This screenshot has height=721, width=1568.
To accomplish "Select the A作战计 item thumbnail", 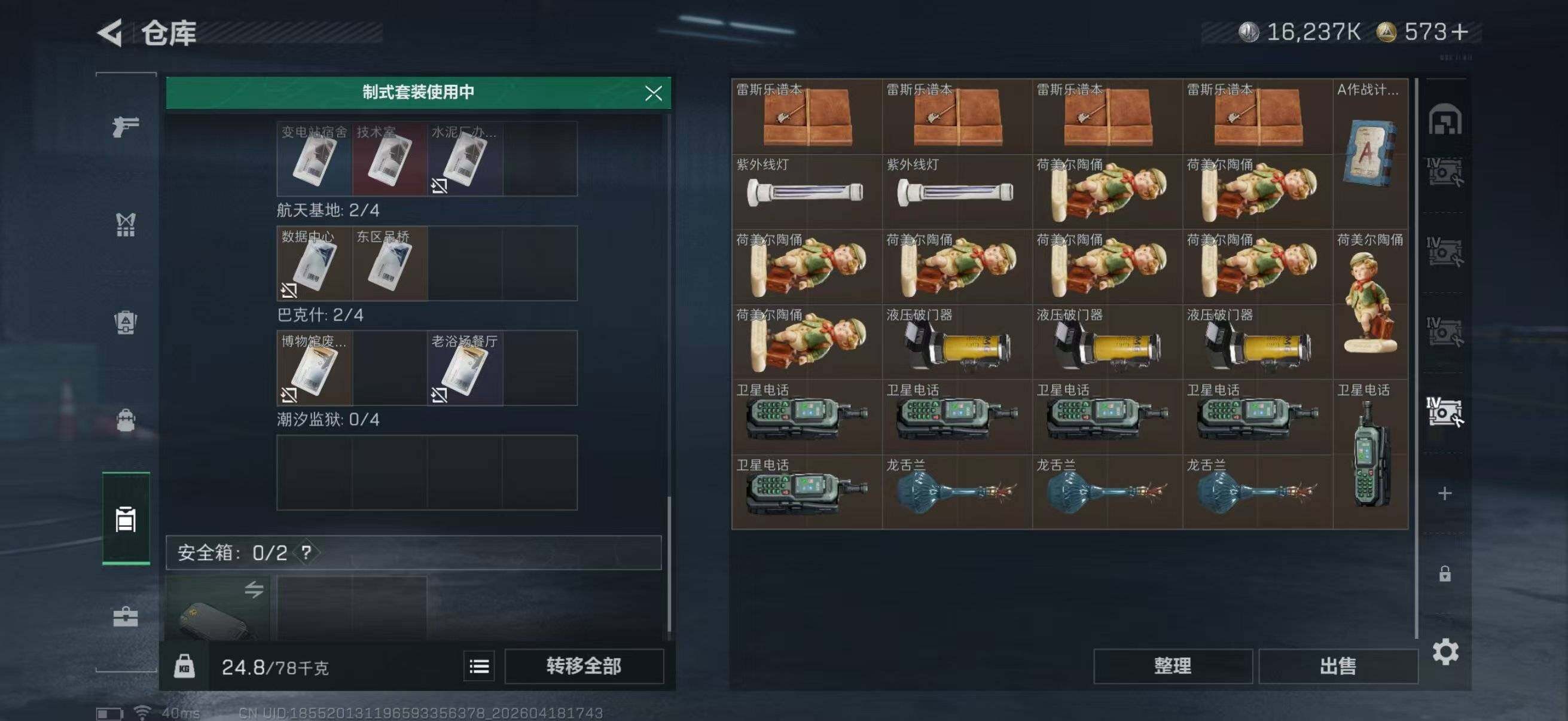I will click(x=1370, y=153).
